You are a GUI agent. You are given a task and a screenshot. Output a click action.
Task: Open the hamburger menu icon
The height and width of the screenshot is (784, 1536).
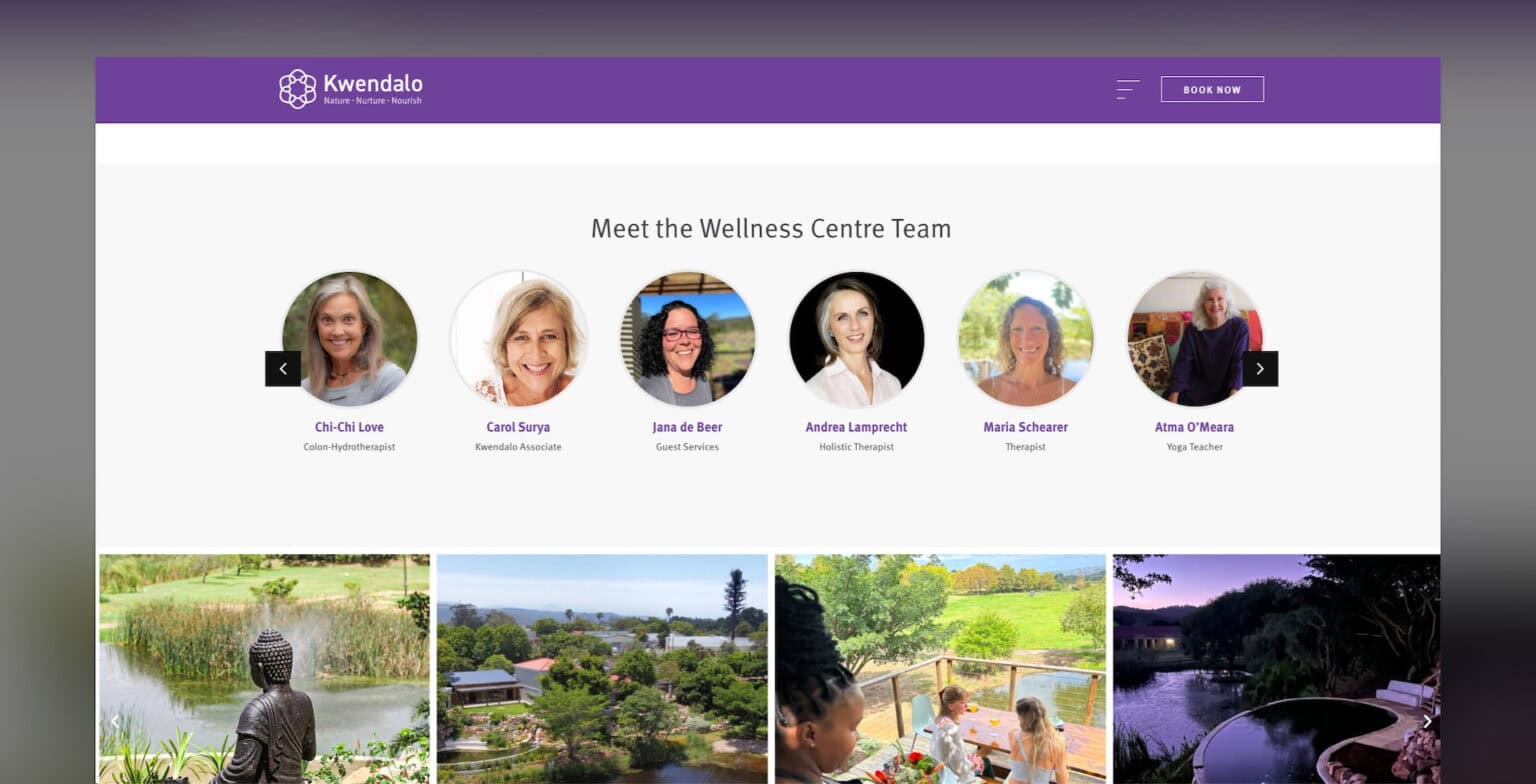pyautogui.click(x=1127, y=90)
